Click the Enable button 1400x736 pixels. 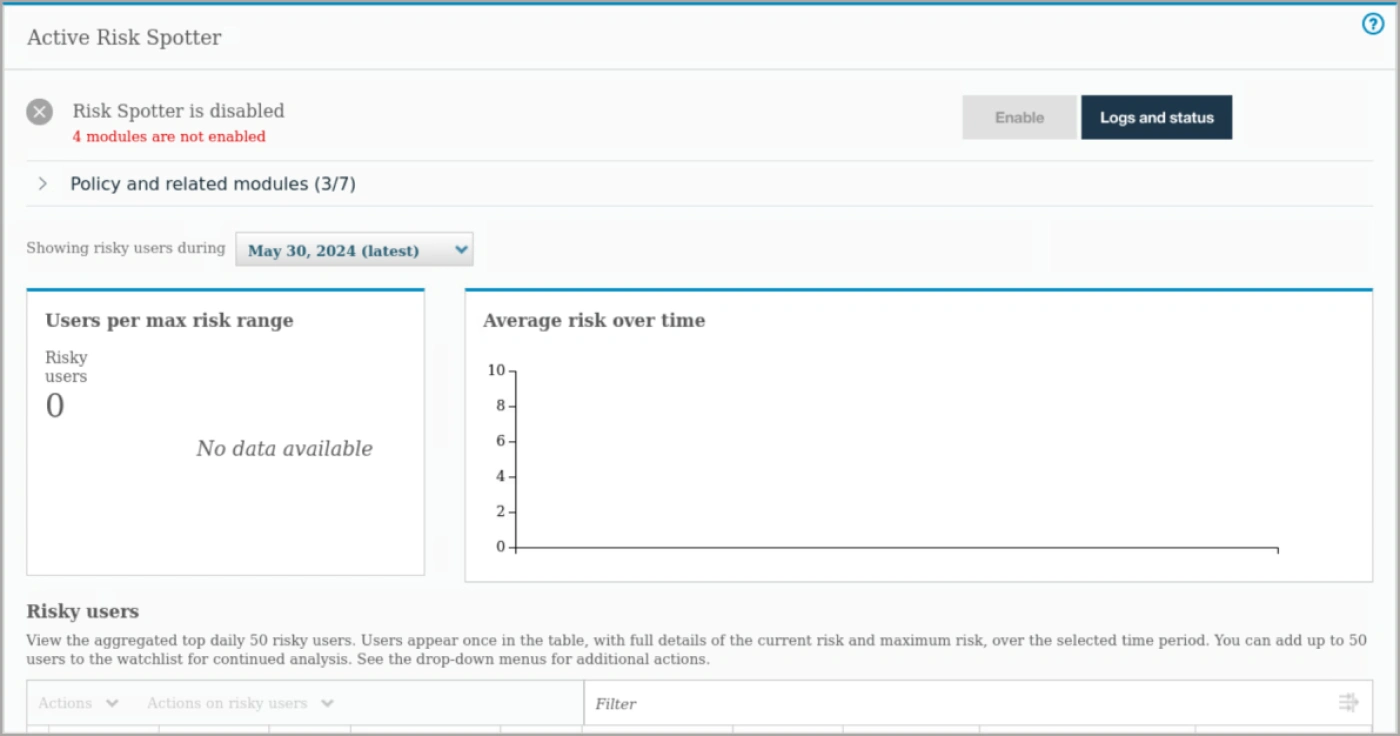[1019, 117]
